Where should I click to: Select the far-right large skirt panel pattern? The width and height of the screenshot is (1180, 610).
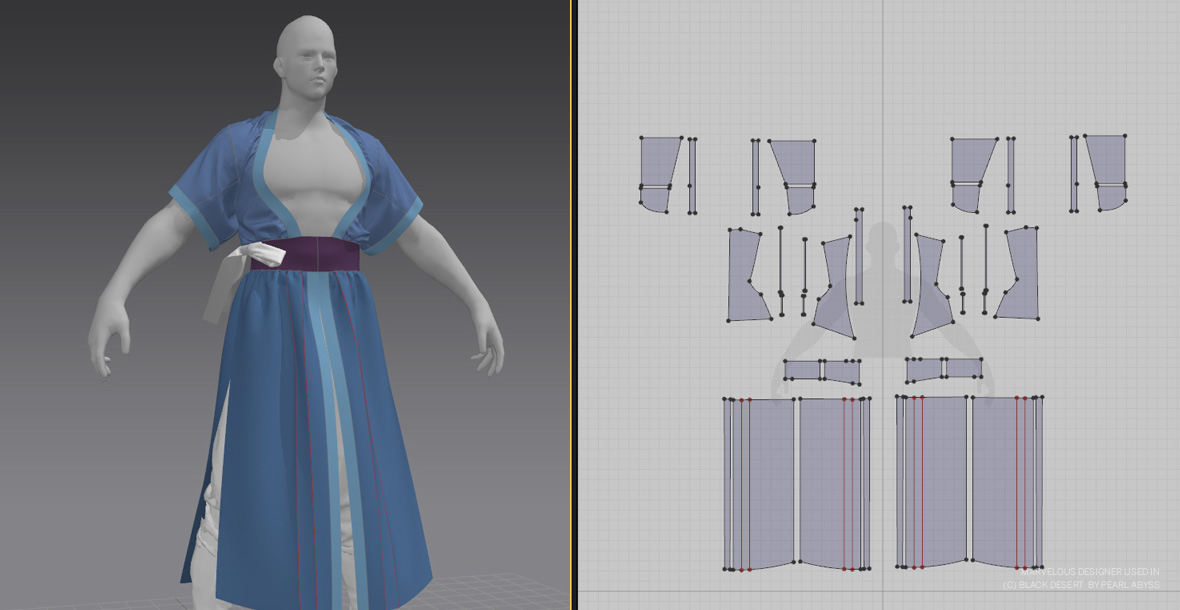1002,481
